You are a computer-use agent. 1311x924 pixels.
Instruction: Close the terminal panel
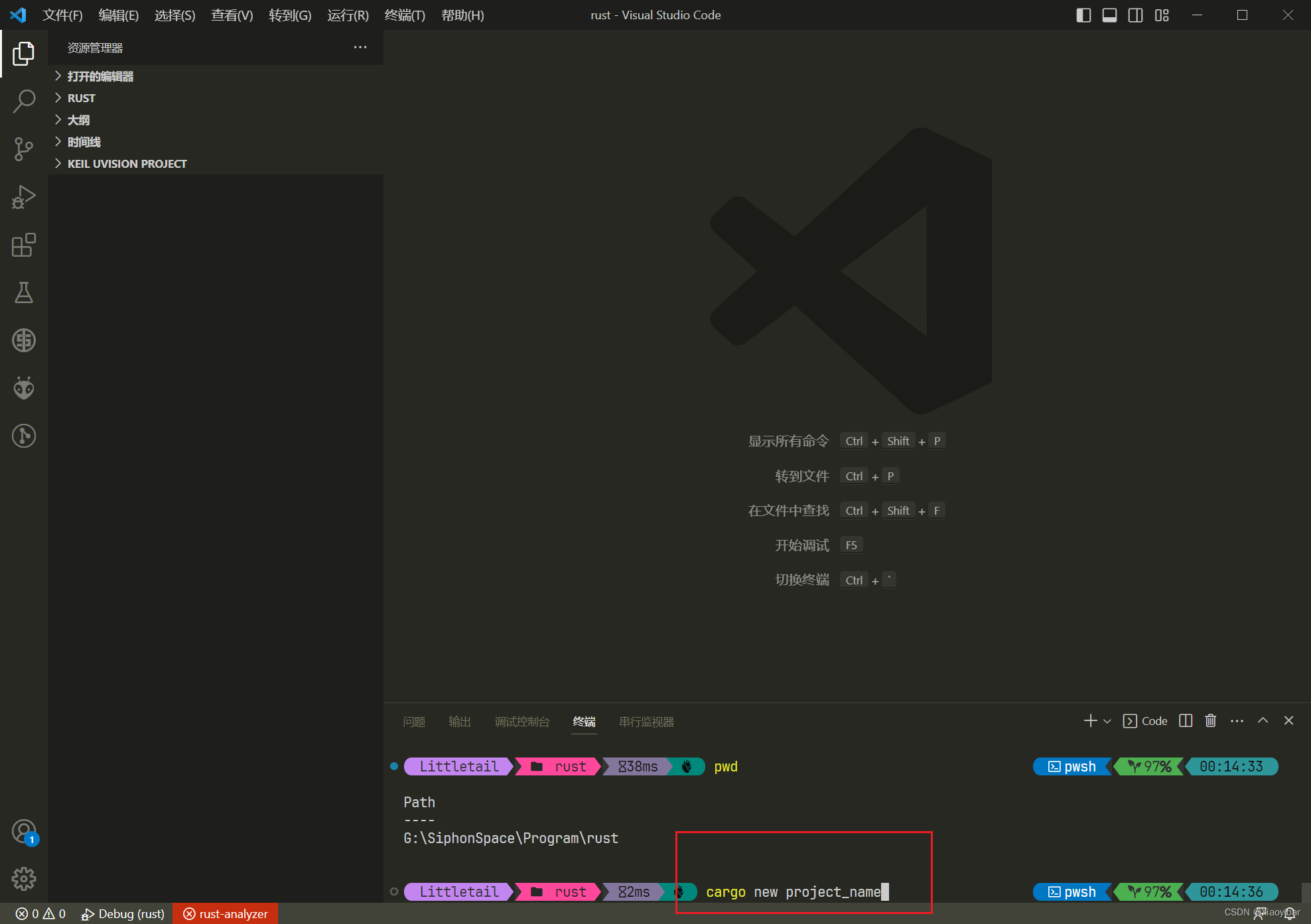[x=1289, y=721]
